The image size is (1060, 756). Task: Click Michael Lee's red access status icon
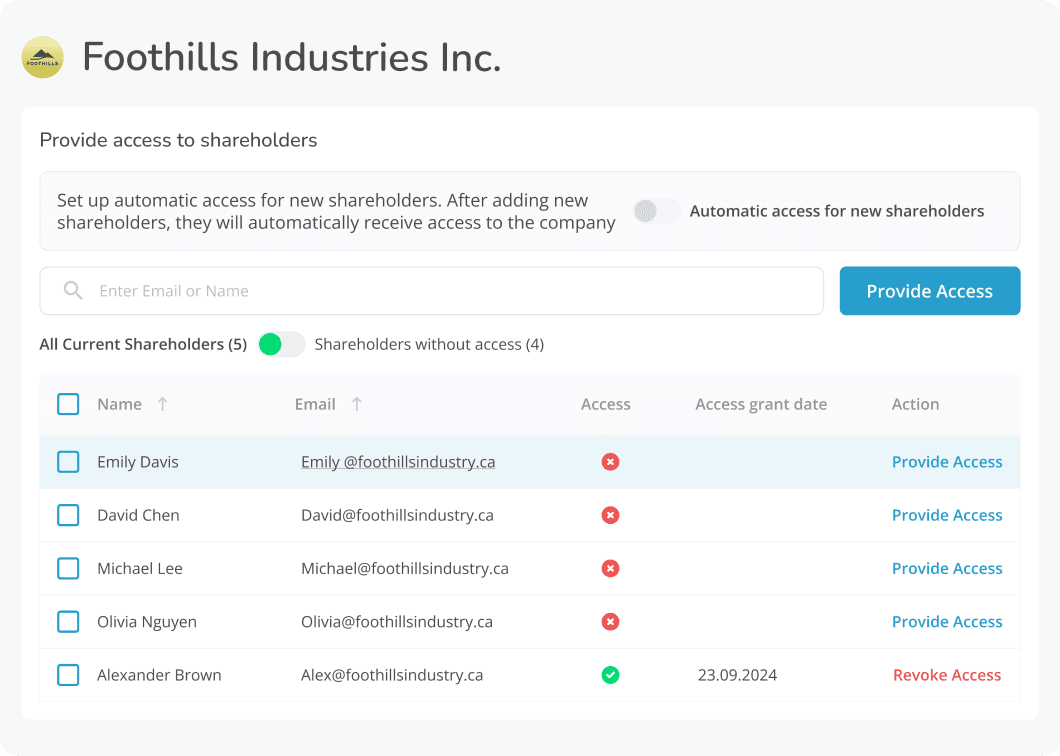pos(610,568)
